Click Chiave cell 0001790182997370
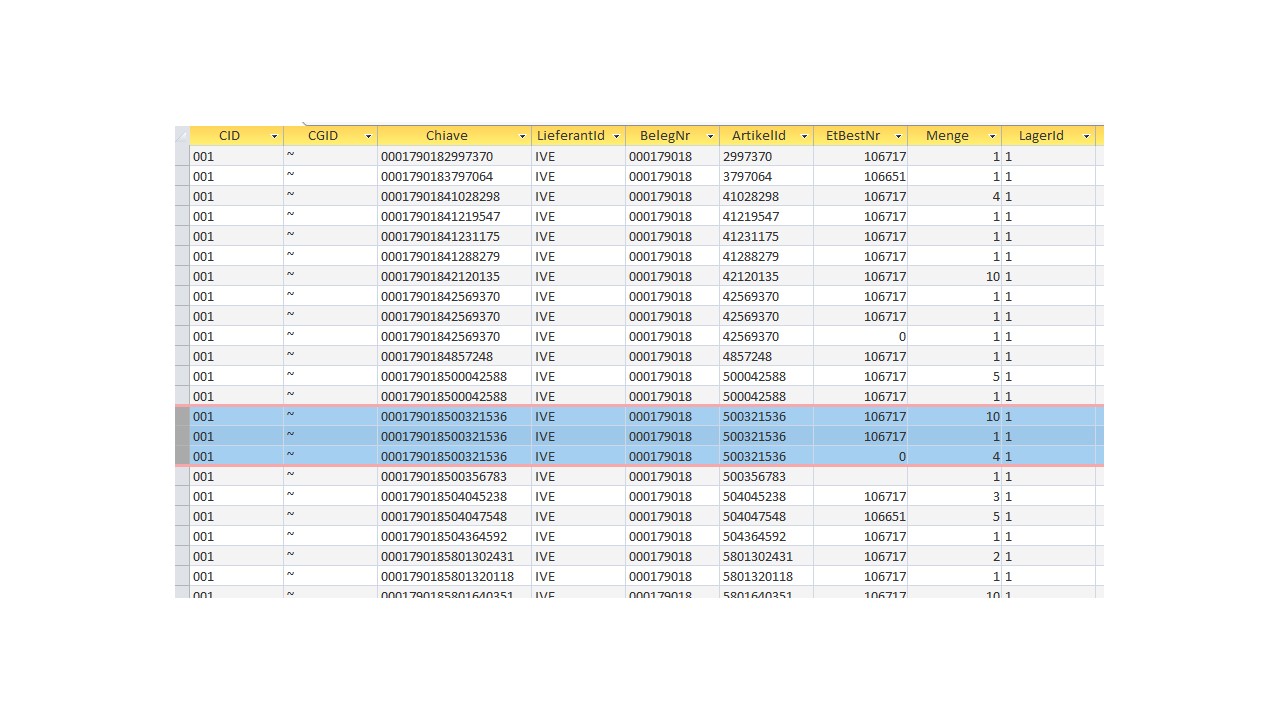This screenshot has width=1280, height=720. pyautogui.click(x=454, y=156)
